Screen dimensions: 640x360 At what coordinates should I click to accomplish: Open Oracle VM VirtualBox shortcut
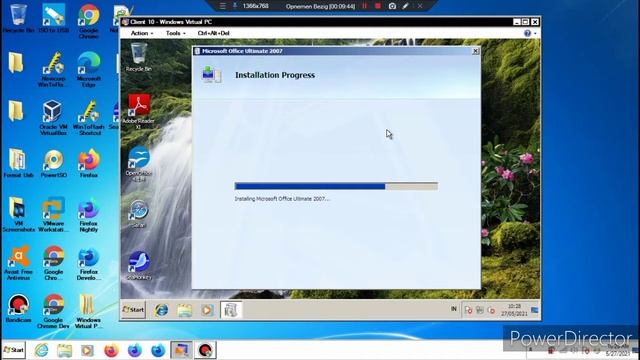[x=53, y=118]
